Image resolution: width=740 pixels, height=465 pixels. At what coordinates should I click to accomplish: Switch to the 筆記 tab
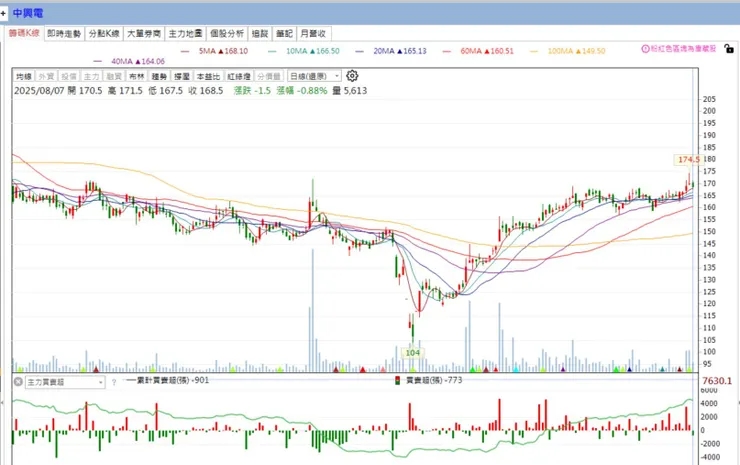[284, 34]
